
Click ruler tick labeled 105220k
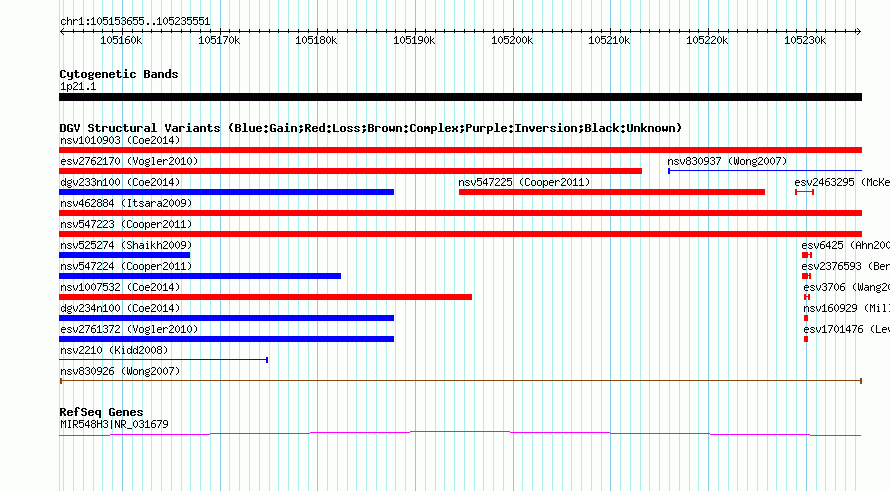click(x=707, y=40)
